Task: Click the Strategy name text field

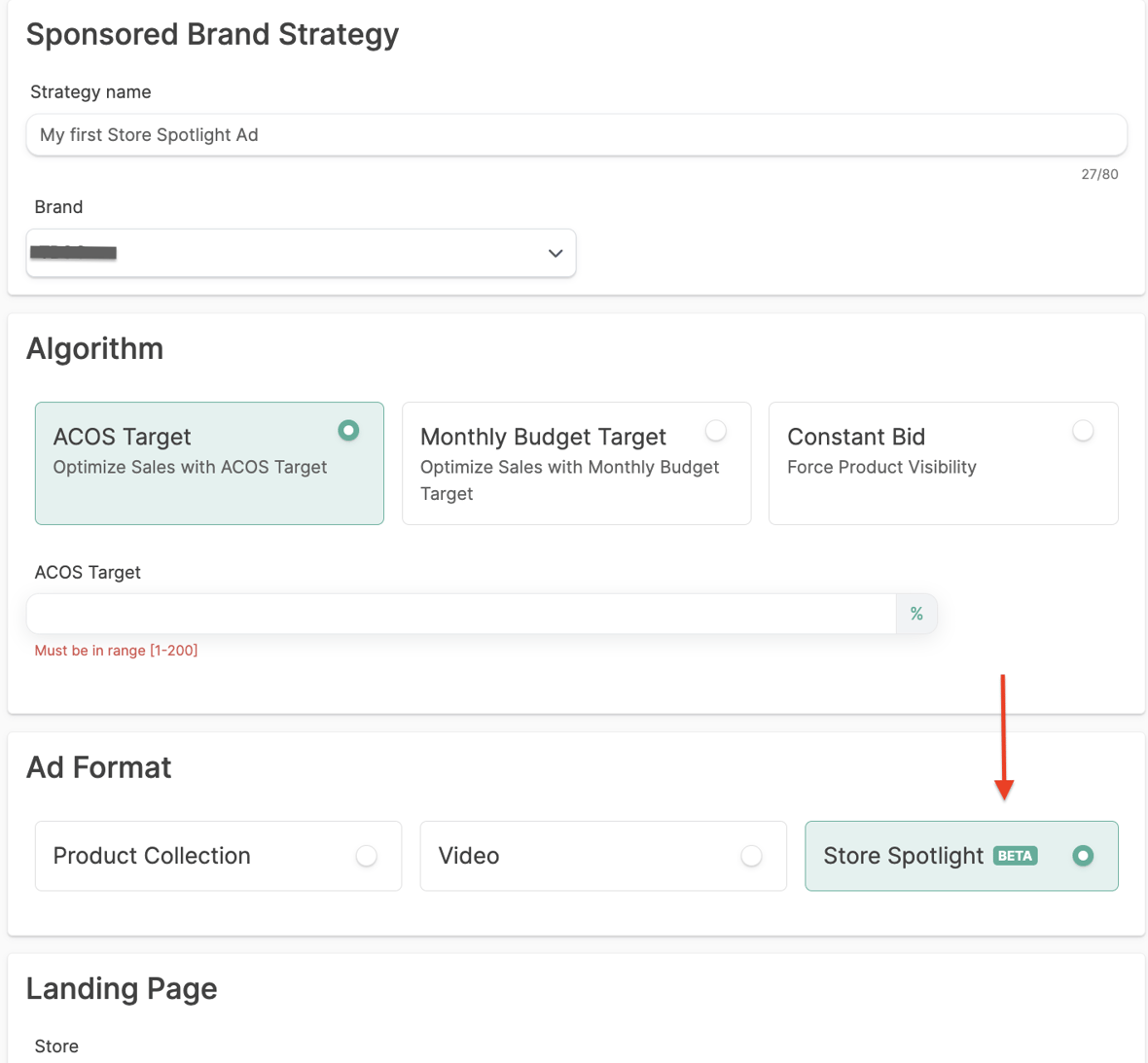Action: 576,135
